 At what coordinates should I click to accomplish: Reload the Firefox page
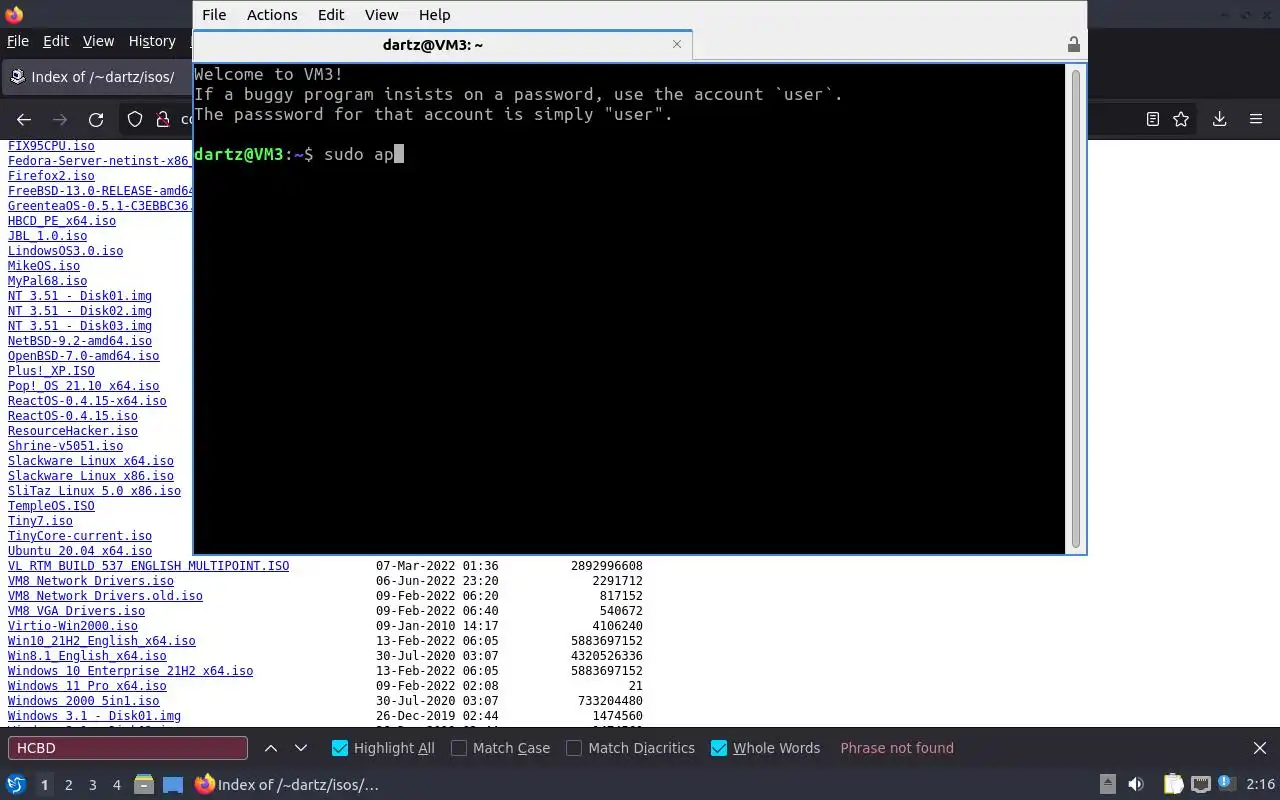96,119
